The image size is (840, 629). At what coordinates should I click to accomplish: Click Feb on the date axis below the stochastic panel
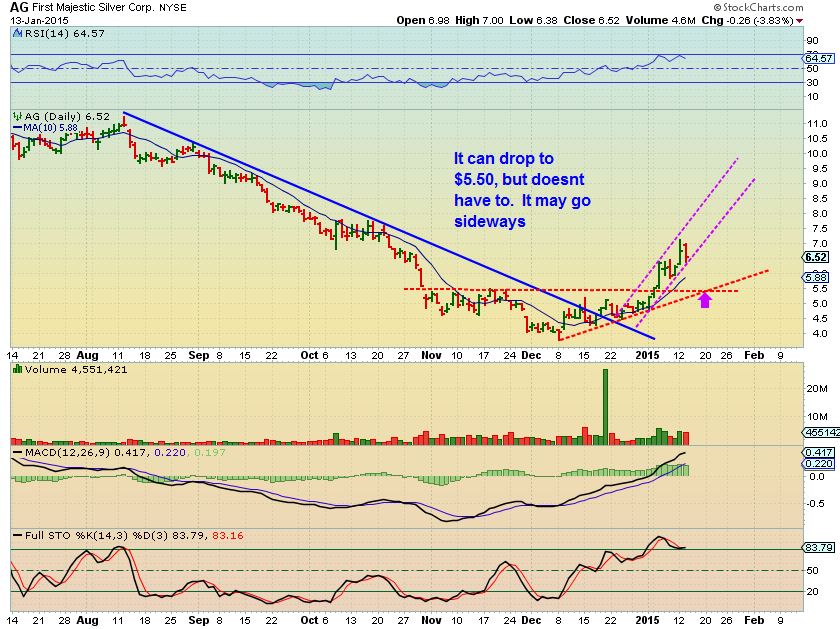tap(754, 620)
